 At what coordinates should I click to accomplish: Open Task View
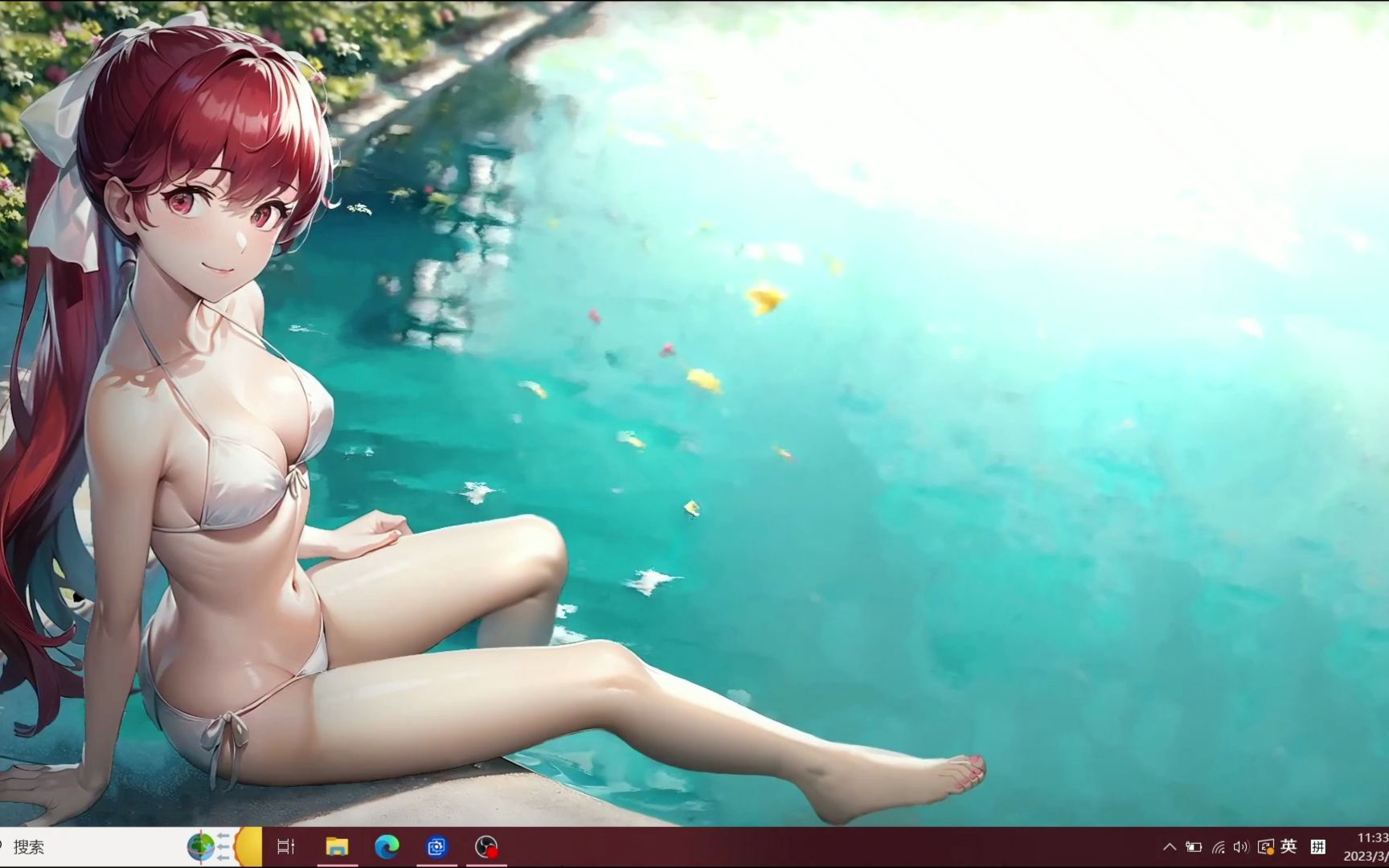pyautogui.click(x=286, y=846)
